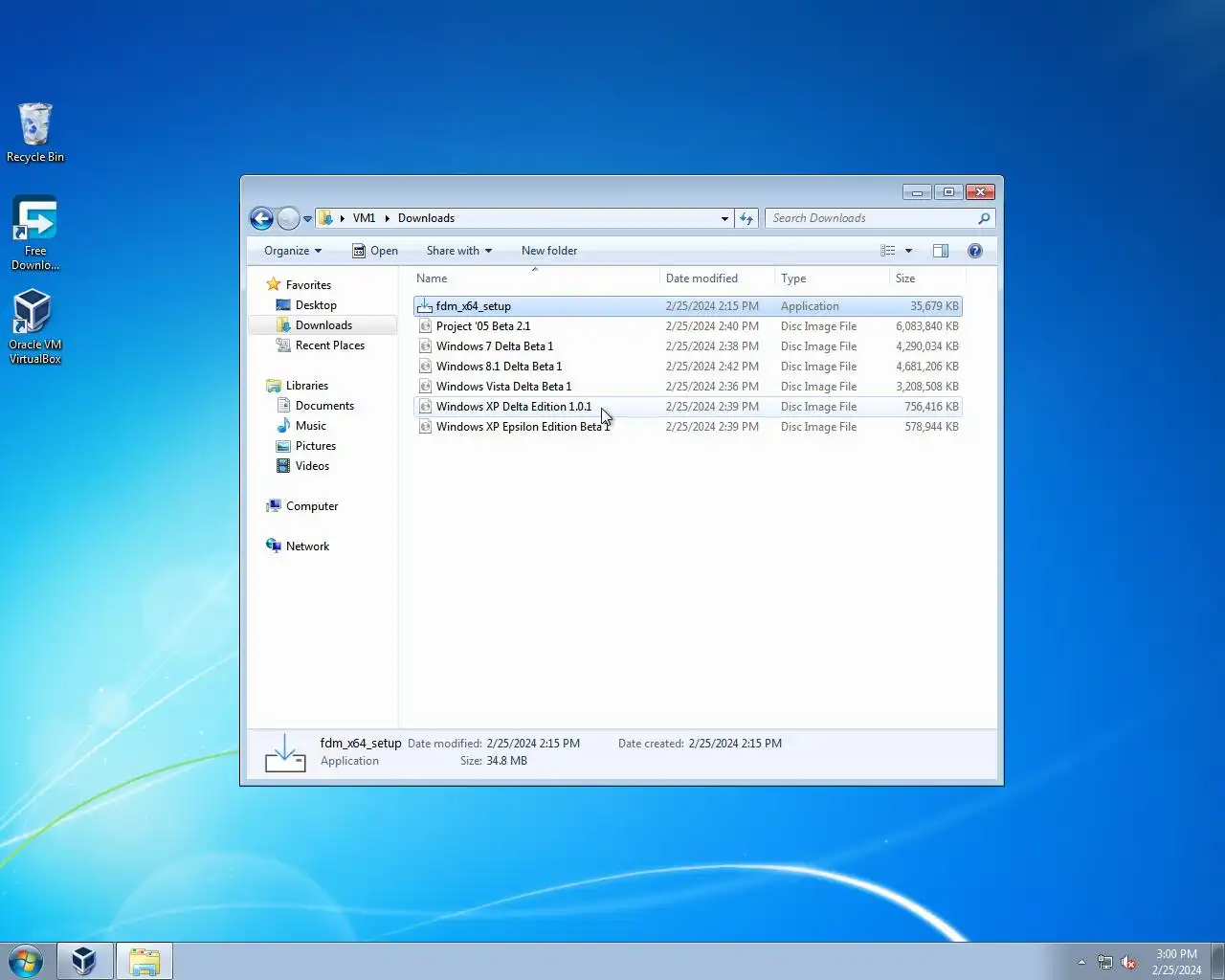Sort by the Name column header
The image size is (1225, 980).
click(x=536, y=278)
